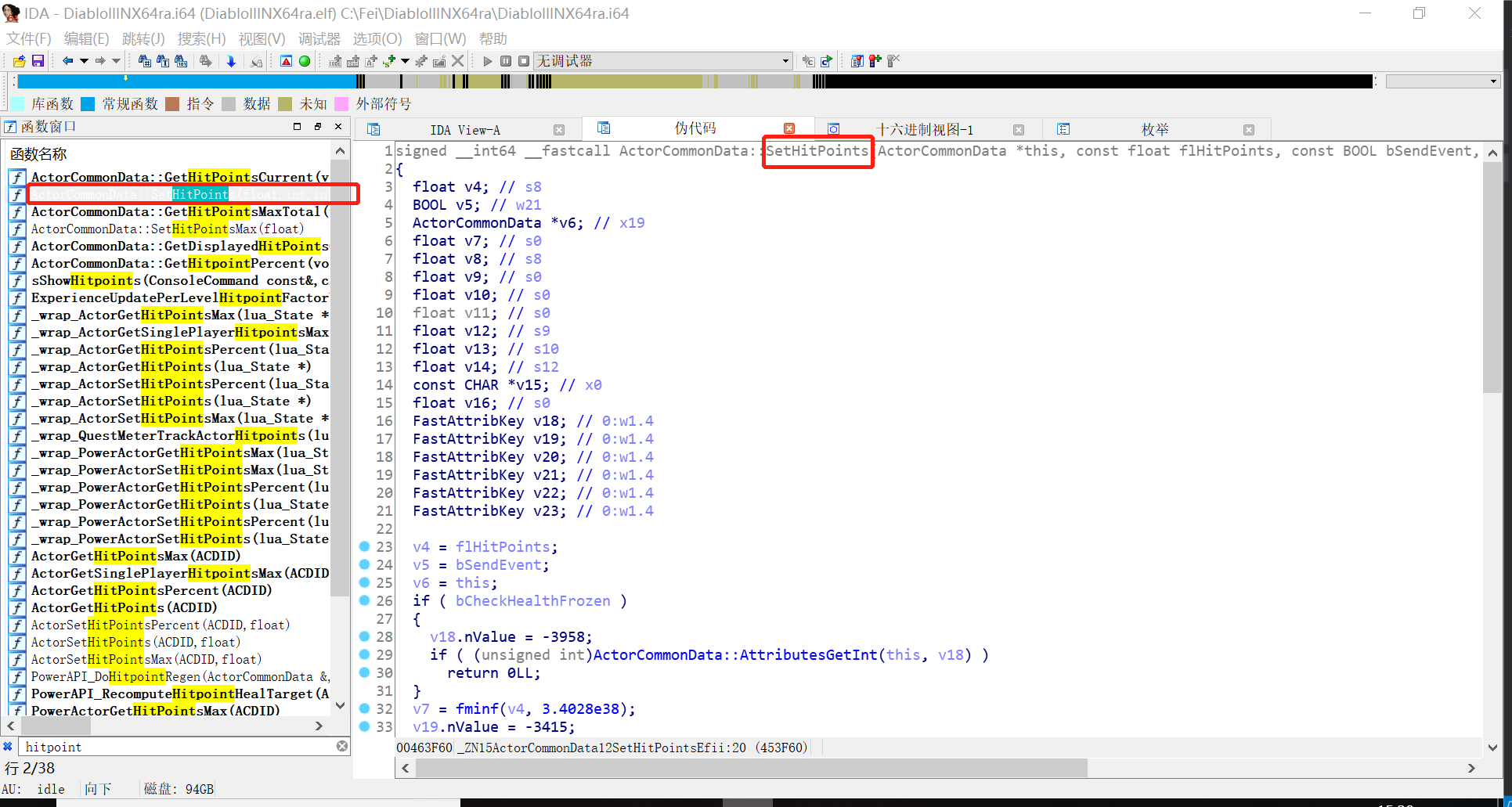
Task: Open the forward-history dropdown arrow
Action: click(x=117, y=61)
